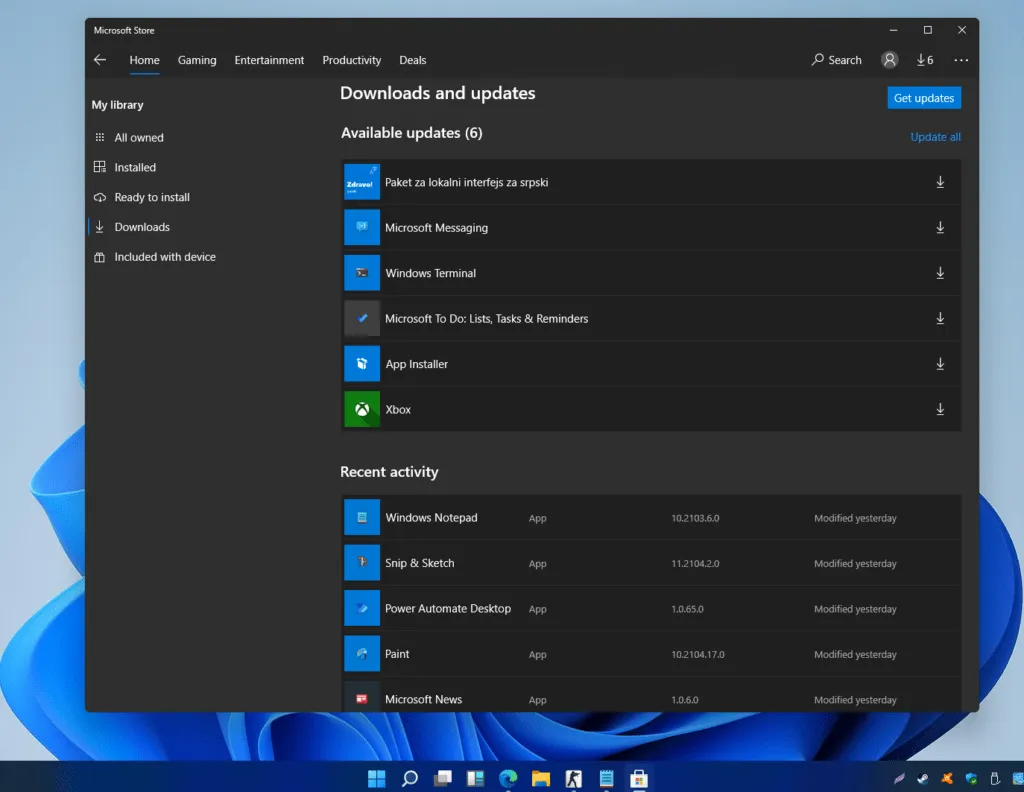The image size is (1024, 792).
Task: Click the Microsoft Messaging app icon
Action: tap(362, 227)
